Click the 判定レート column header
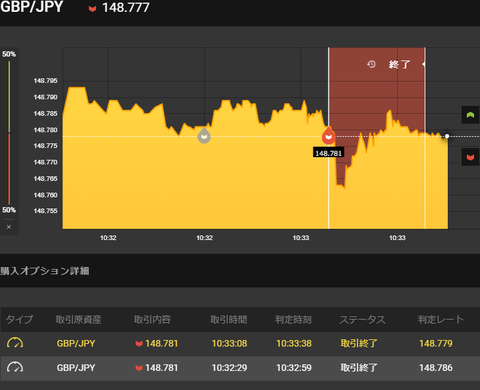480x390 pixels. pos(441,319)
